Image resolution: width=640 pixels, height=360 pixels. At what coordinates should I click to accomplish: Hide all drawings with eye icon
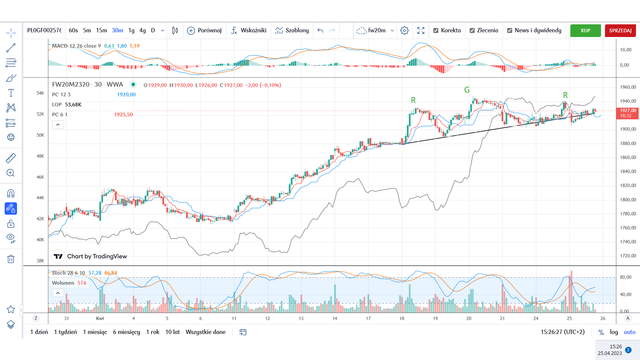point(11,238)
